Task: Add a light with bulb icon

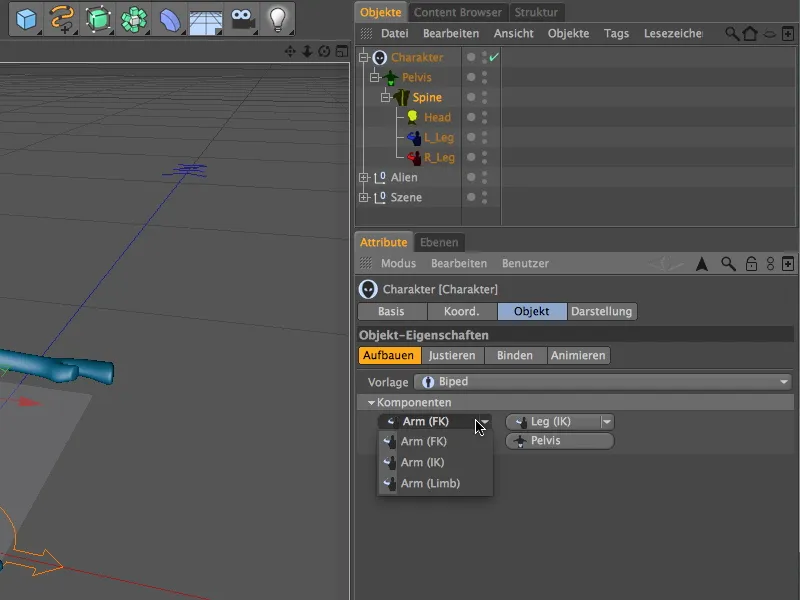Action: (x=277, y=19)
